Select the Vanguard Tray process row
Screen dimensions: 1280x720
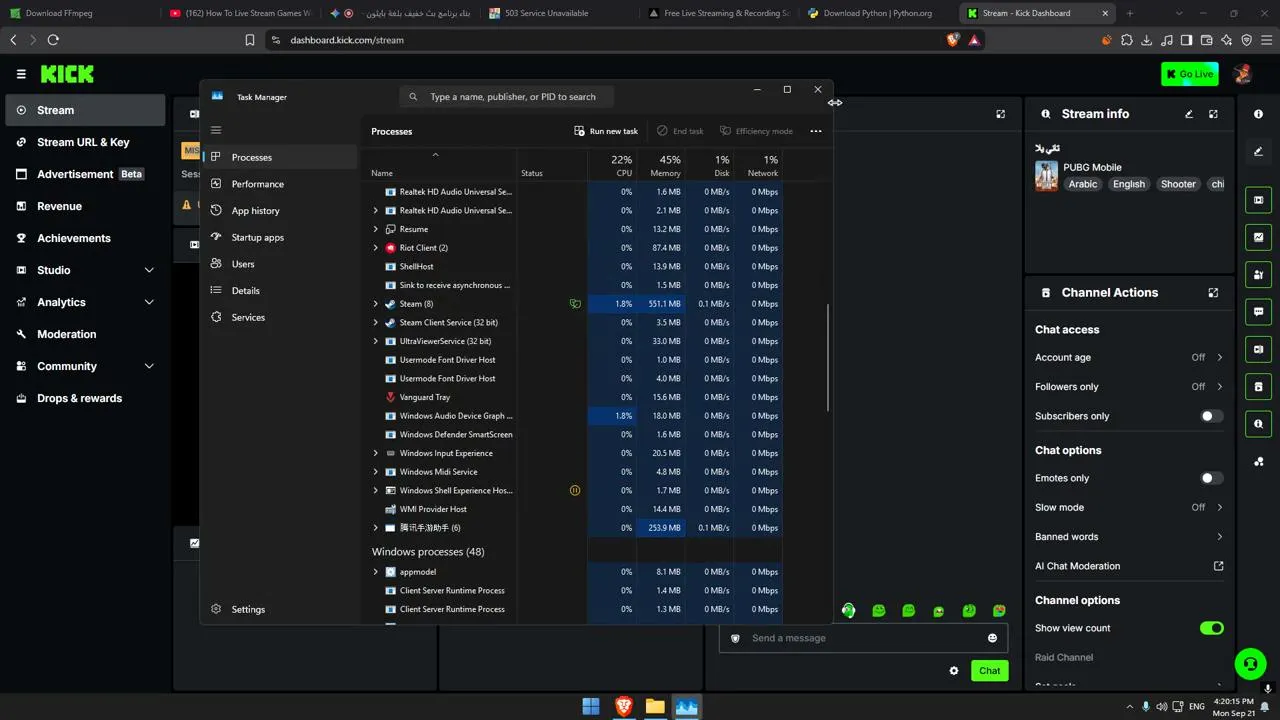(575, 397)
